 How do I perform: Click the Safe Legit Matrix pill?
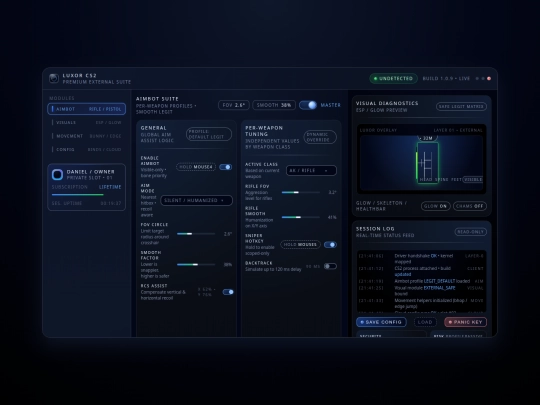click(x=461, y=106)
